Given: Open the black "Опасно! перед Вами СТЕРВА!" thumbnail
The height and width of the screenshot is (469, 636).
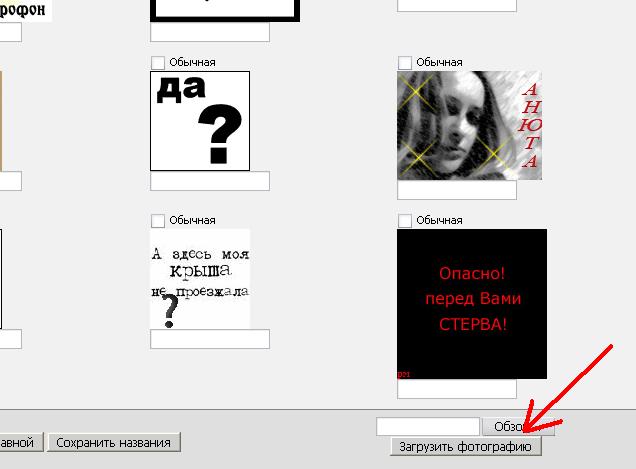Looking at the screenshot, I should click(x=472, y=304).
